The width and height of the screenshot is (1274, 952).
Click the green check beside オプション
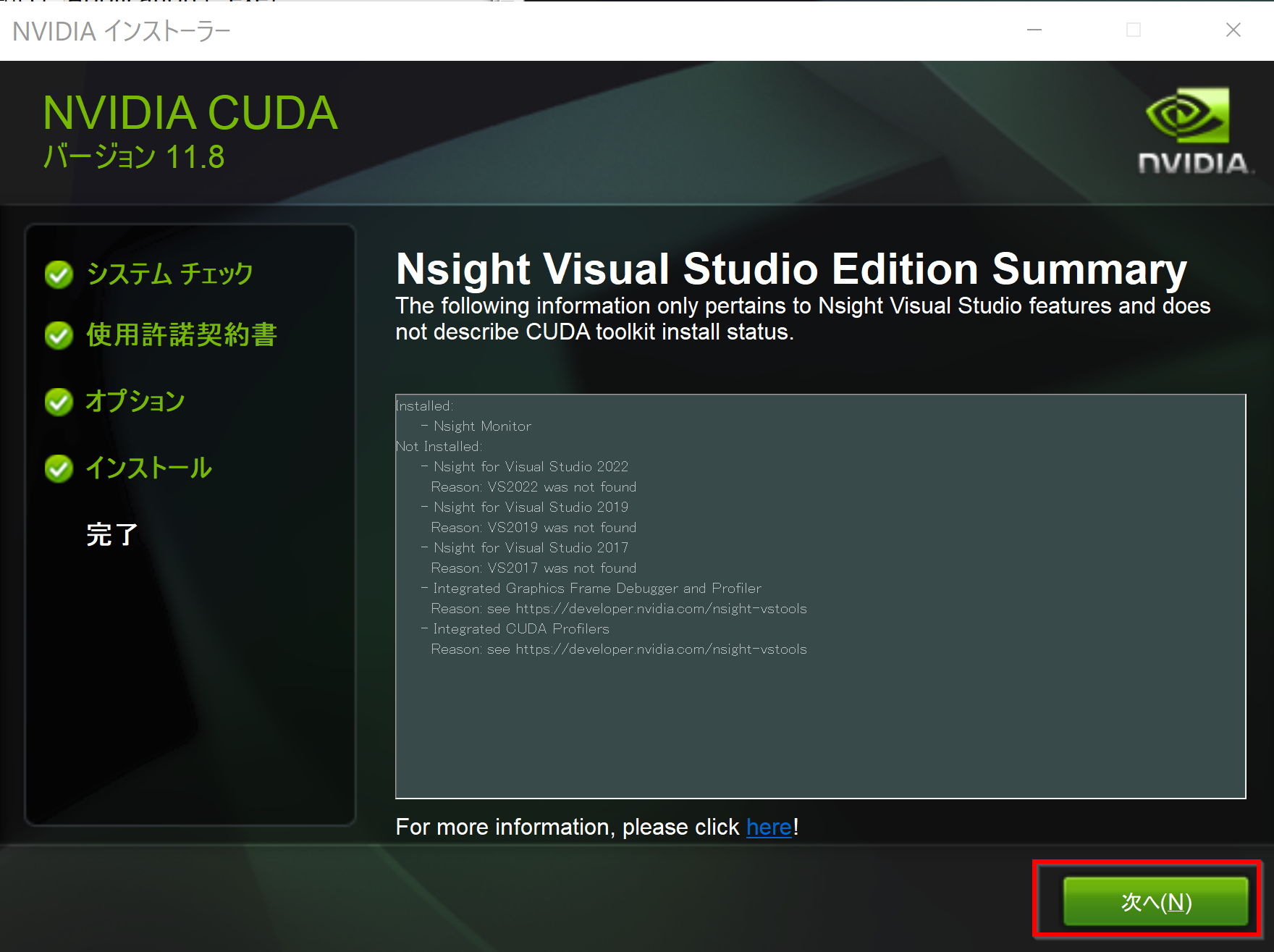(x=59, y=402)
